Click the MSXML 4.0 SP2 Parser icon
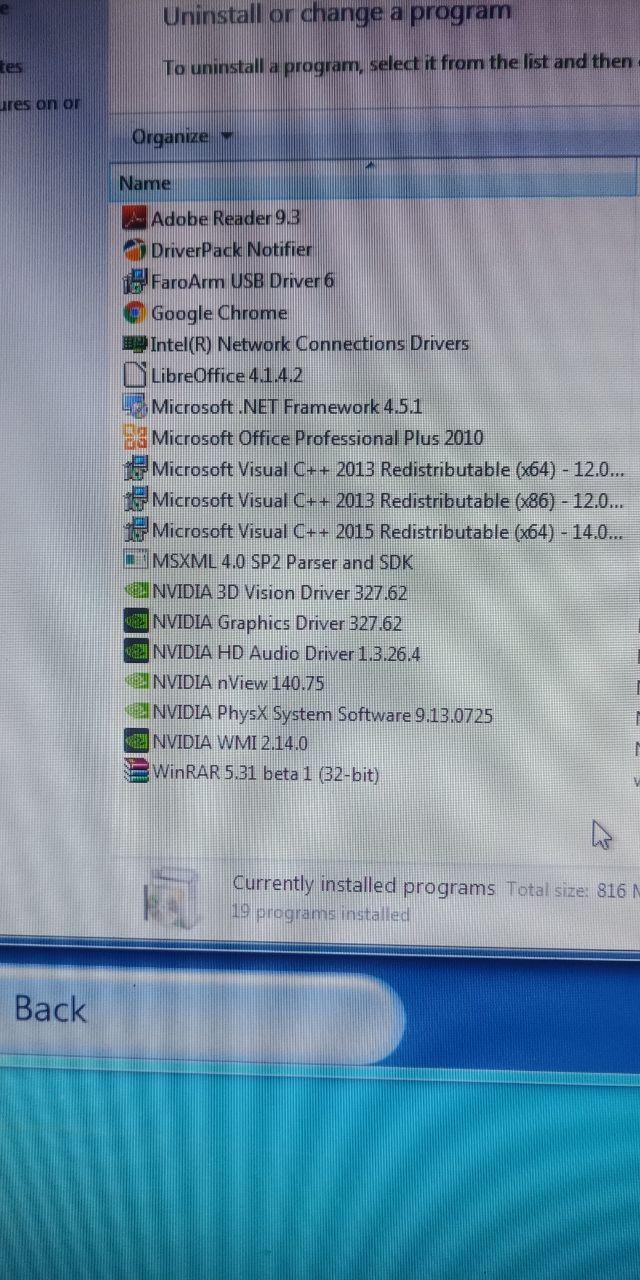The width and height of the screenshot is (640, 1280). pos(134,562)
